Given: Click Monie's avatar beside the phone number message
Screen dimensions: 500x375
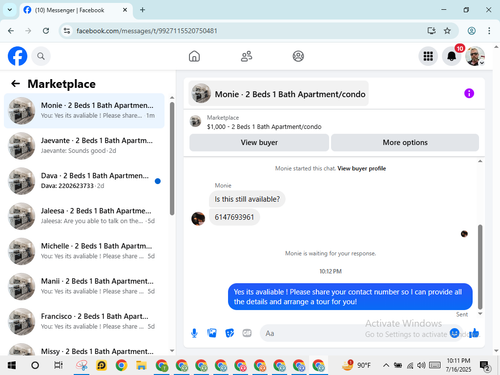Looking at the screenshot, I should 198,219.
